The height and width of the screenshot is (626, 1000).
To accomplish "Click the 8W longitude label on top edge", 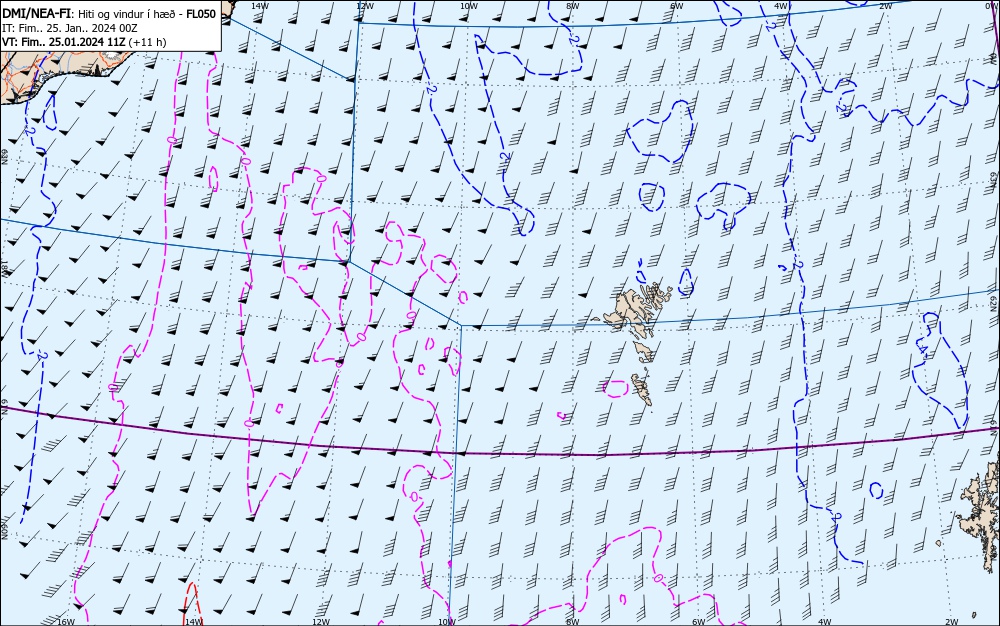I will [x=573, y=5].
